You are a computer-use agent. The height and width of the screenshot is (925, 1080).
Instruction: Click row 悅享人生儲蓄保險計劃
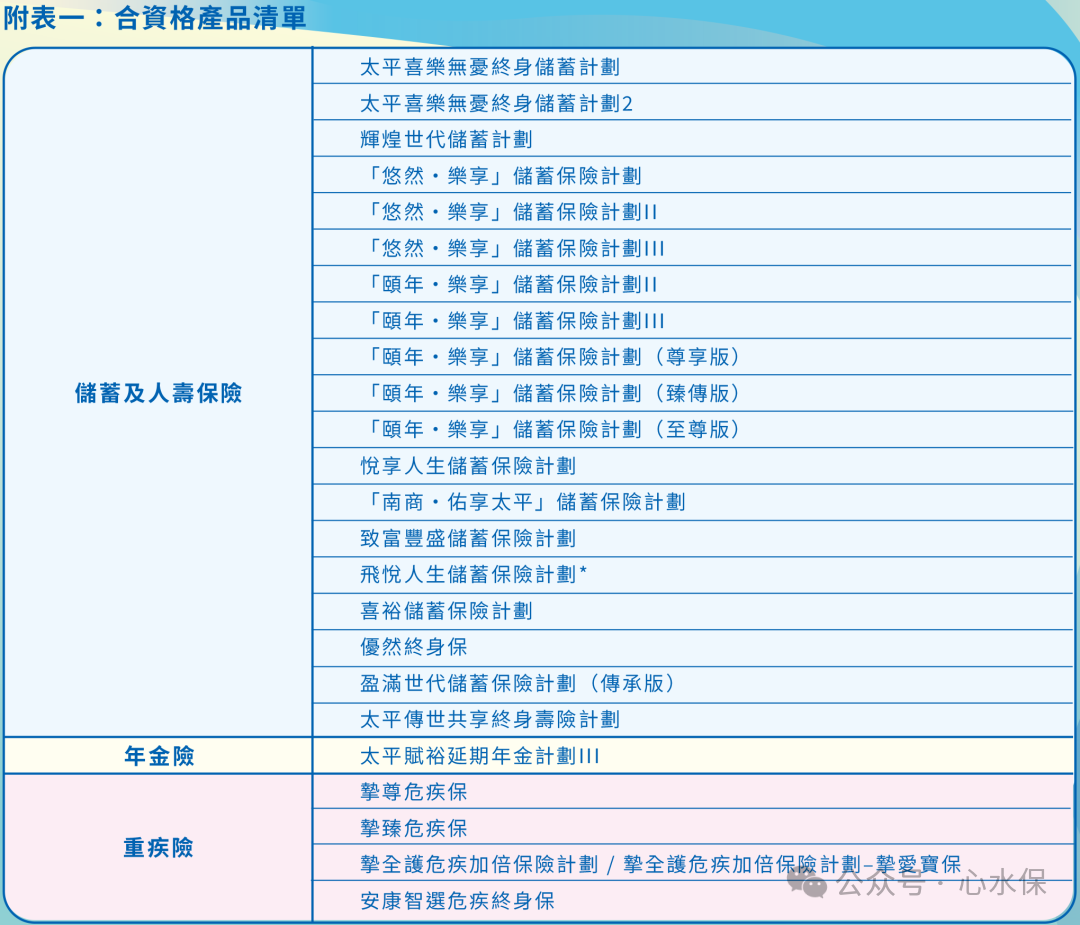pos(693,466)
